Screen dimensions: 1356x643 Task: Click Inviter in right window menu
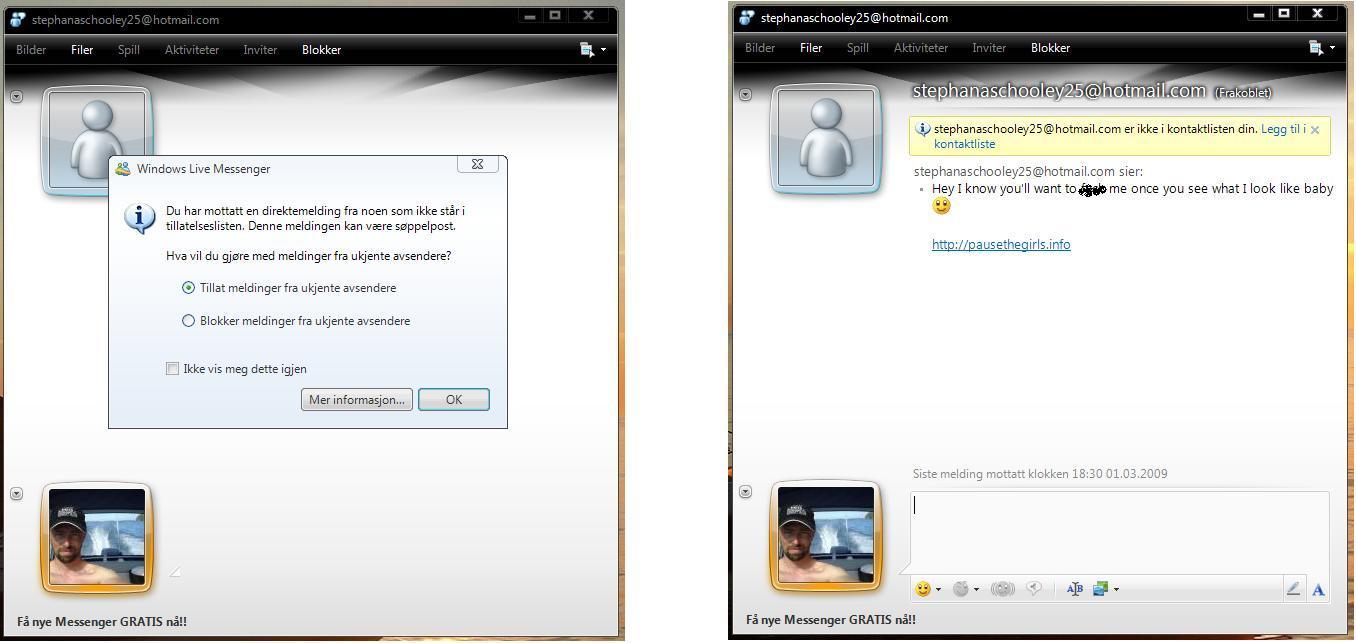click(x=989, y=48)
